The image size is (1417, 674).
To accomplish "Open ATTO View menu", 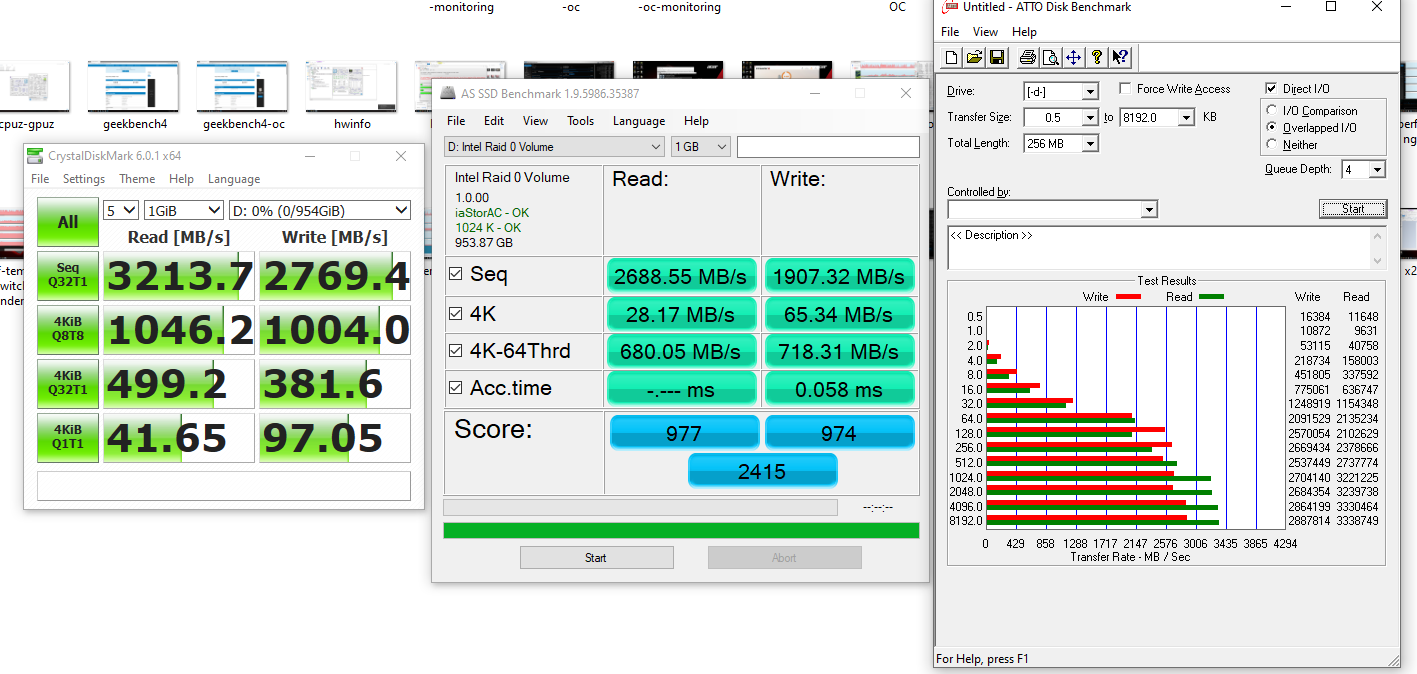I will [x=985, y=32].
